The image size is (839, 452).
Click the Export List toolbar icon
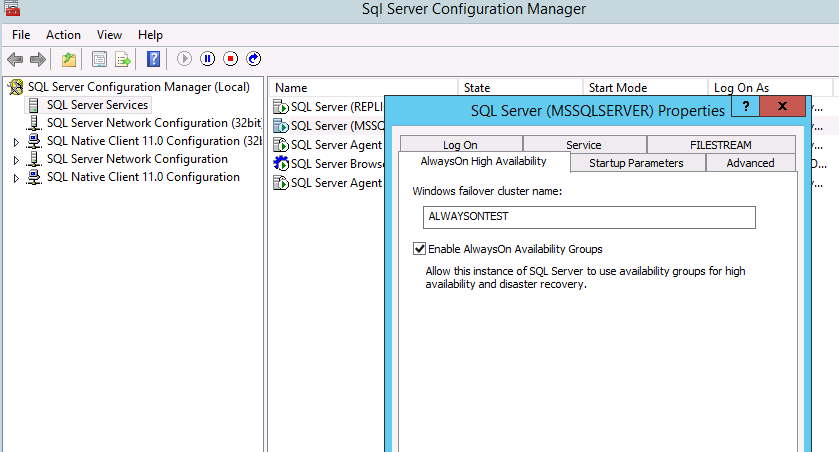pyautogui.click(x=123, y=59)
